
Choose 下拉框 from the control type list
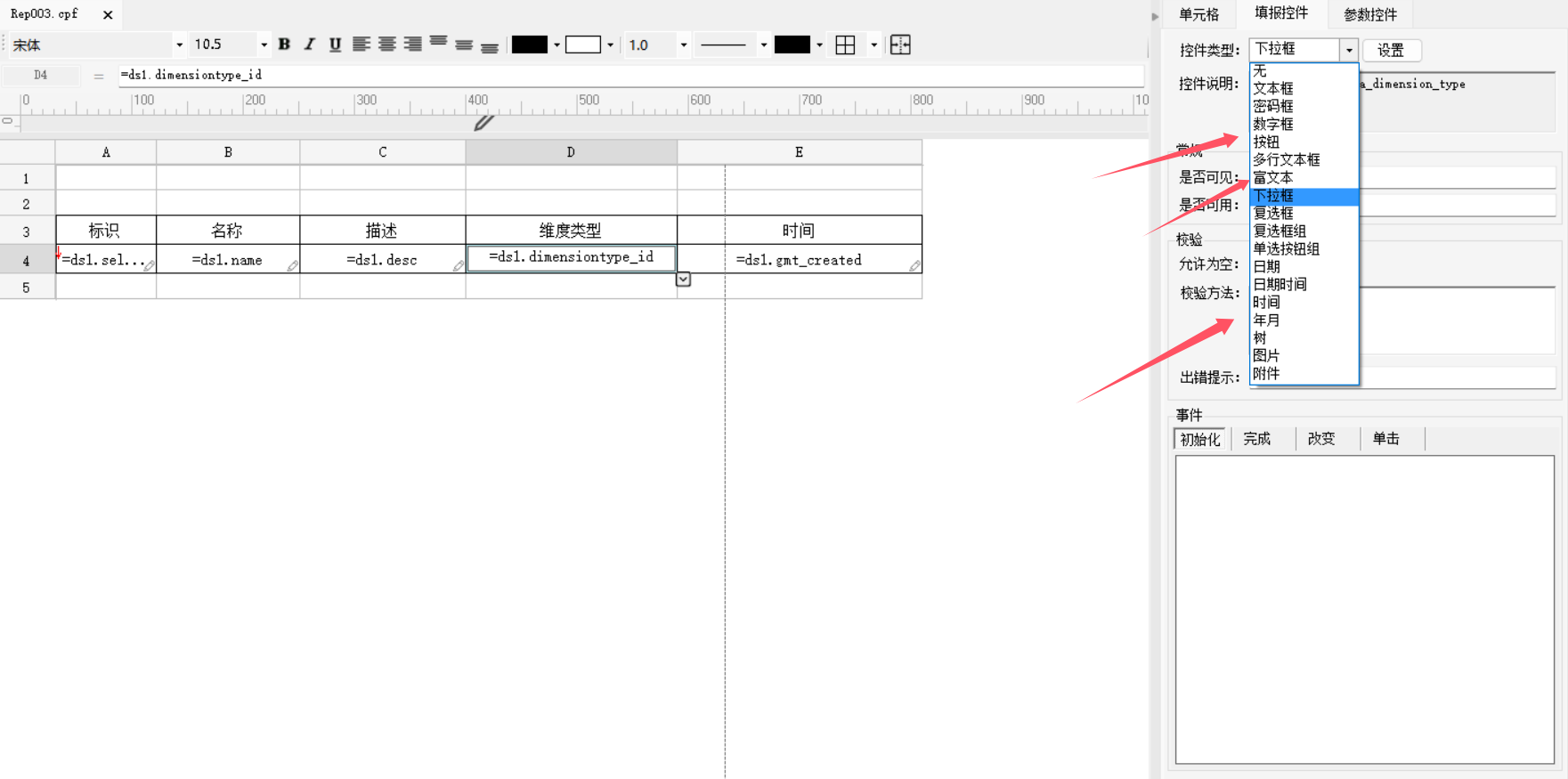(x=1304, y=195)
